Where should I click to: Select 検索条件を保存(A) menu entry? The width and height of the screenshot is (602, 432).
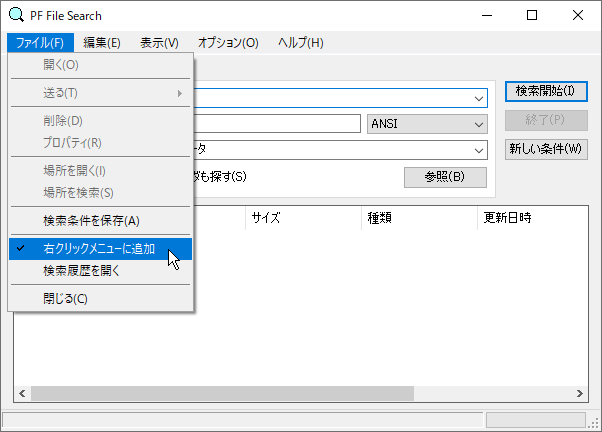coord(101,221)
